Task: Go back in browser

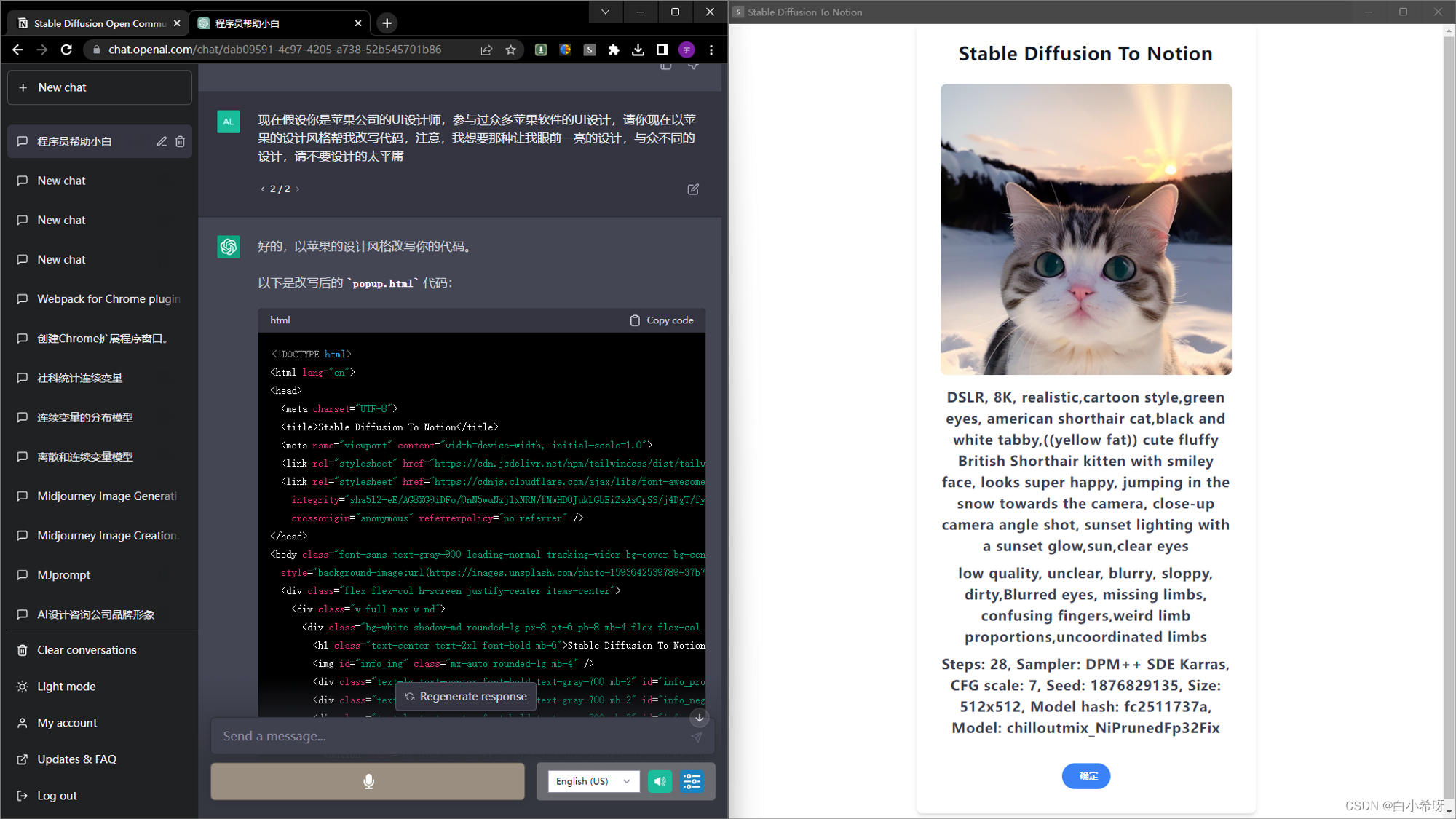Action: click(17, 50)
